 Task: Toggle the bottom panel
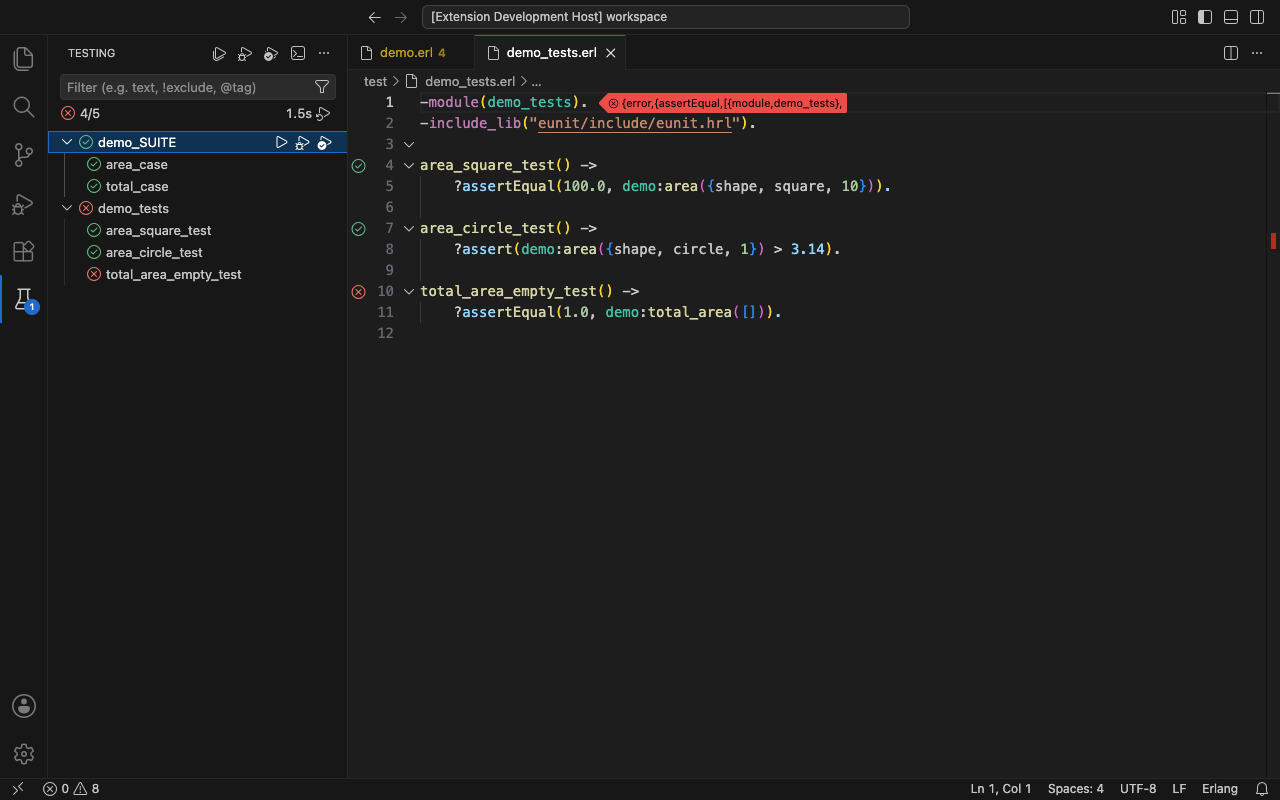tap(1231, 17)
